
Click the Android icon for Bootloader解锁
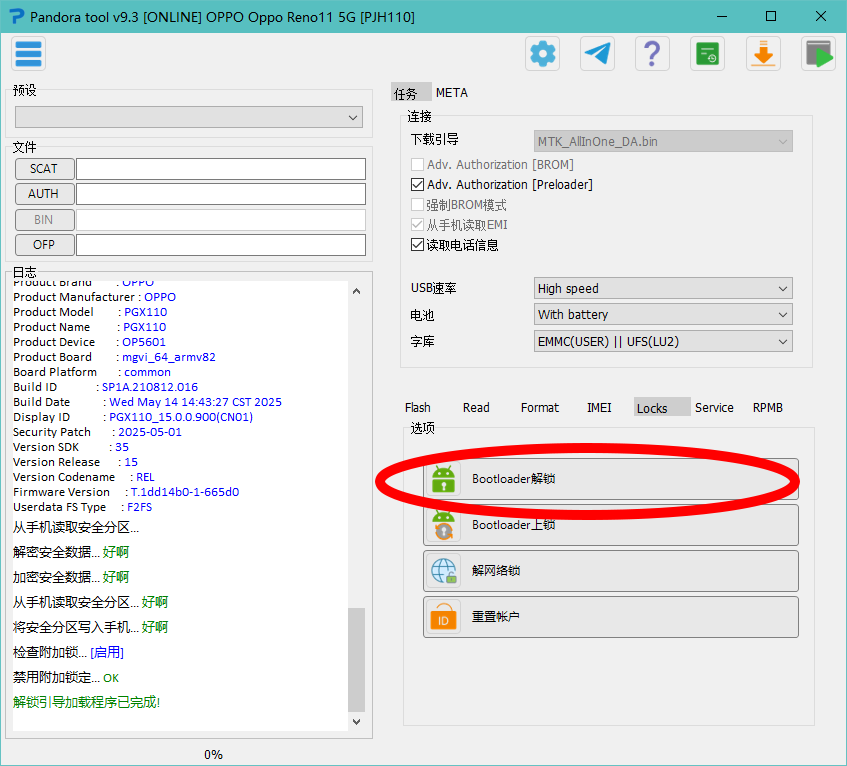coord(443,479)
